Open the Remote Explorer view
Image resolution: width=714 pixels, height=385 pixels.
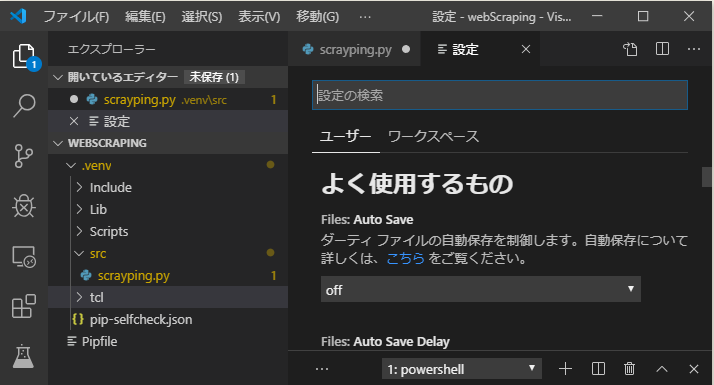coord(24,257)
